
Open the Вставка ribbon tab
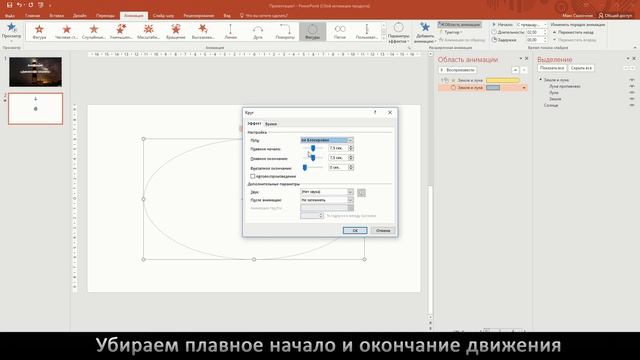pyautogui.click(x=56, y=16)
